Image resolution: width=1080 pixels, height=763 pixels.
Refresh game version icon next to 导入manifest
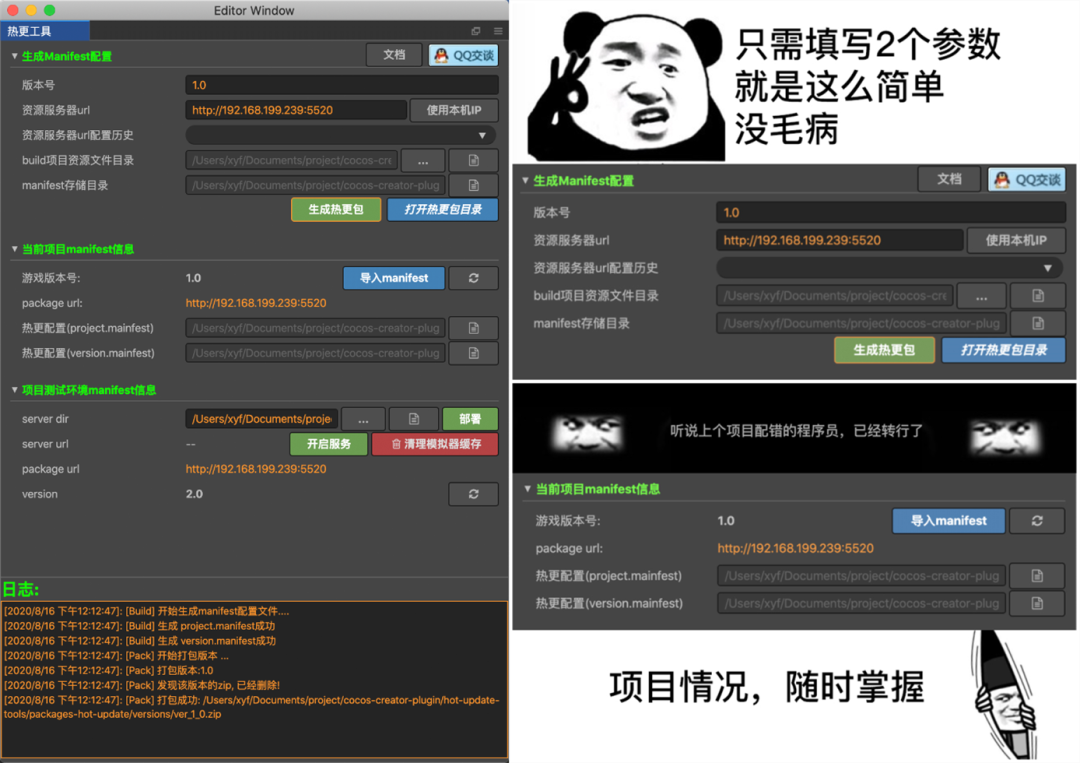pyautogui.click(x=474, y=278)
